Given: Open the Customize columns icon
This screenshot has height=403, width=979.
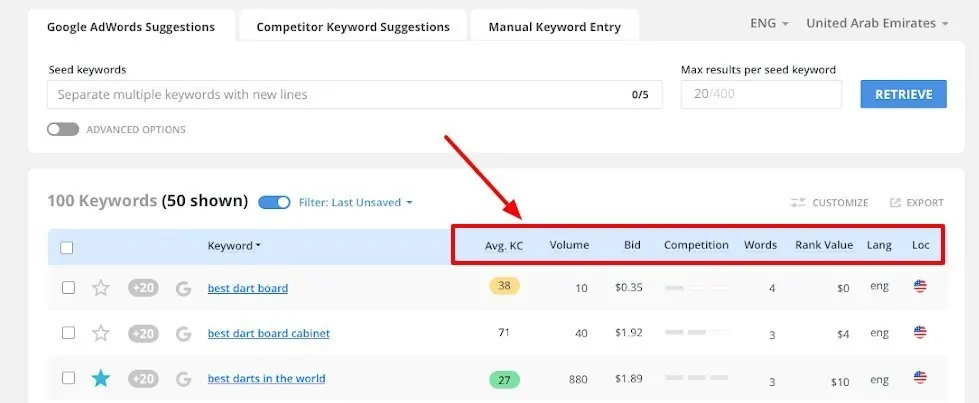Looking at the screenshot, I should (798, 202).
